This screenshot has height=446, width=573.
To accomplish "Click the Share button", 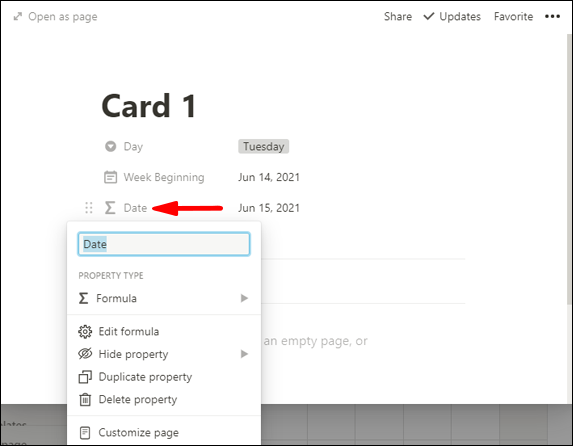I will [398, 16].
